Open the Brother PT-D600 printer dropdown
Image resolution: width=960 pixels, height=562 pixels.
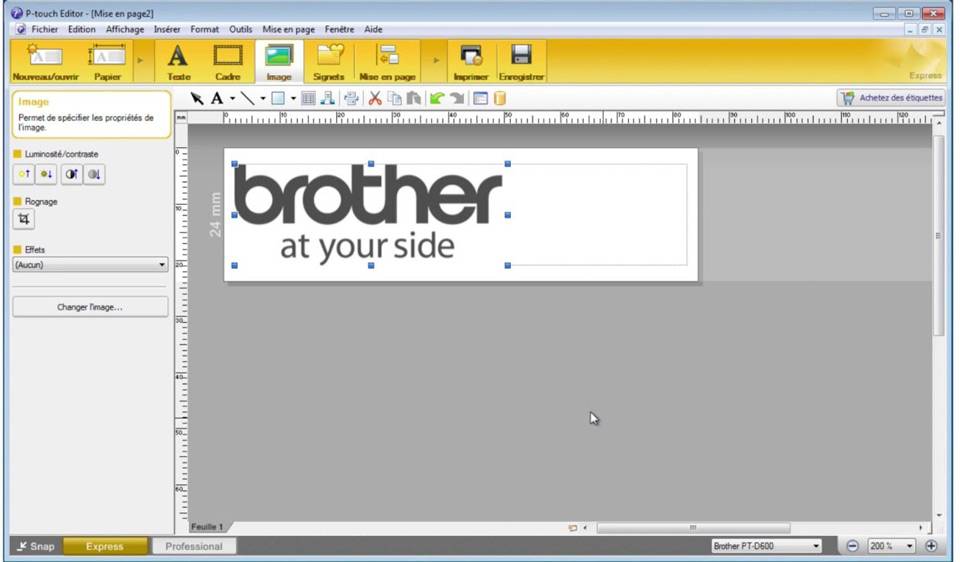click(x=766, y=546)
